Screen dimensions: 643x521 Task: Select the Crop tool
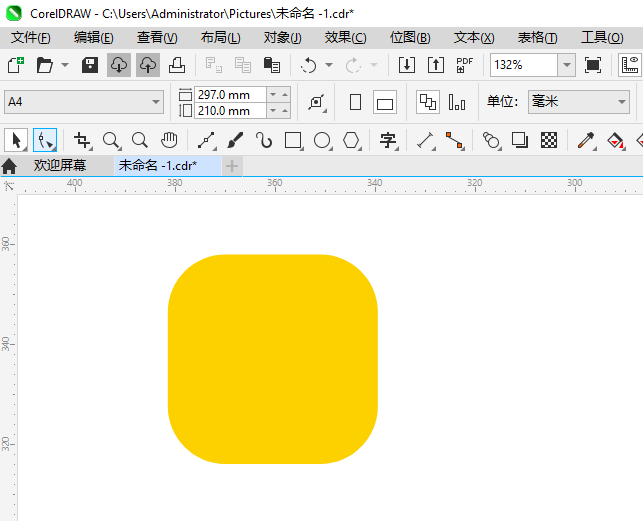pyautogui.click(x=82, y=140)
